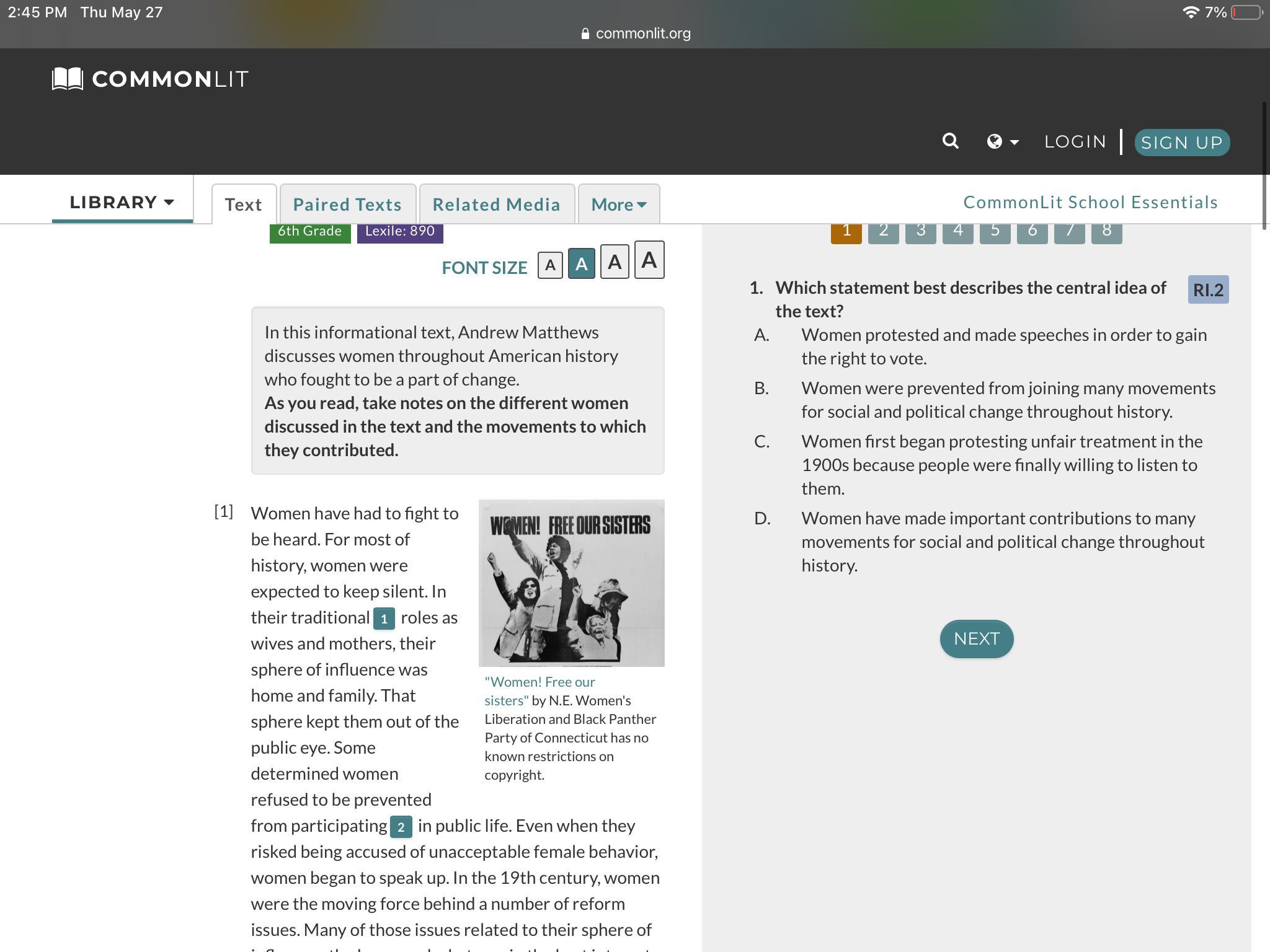Expand the LIBRARY dropdown menu
The width and height of the screenshot is (1270, 952).
click(x=122, y=203)
